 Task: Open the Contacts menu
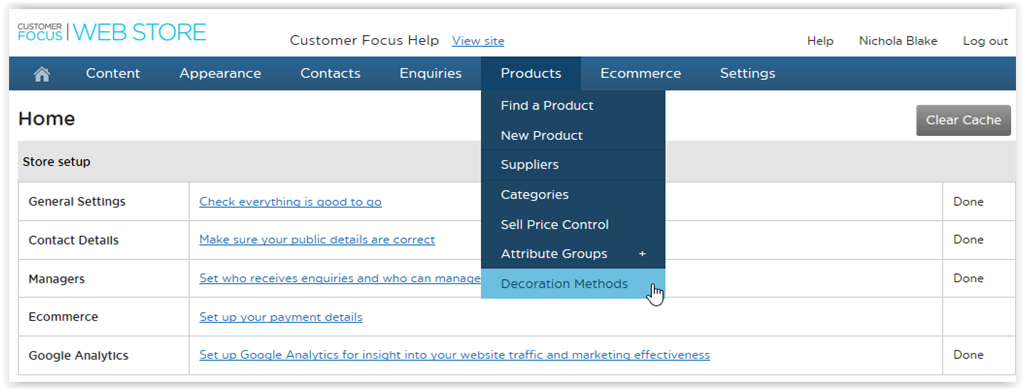coord(330,73)
